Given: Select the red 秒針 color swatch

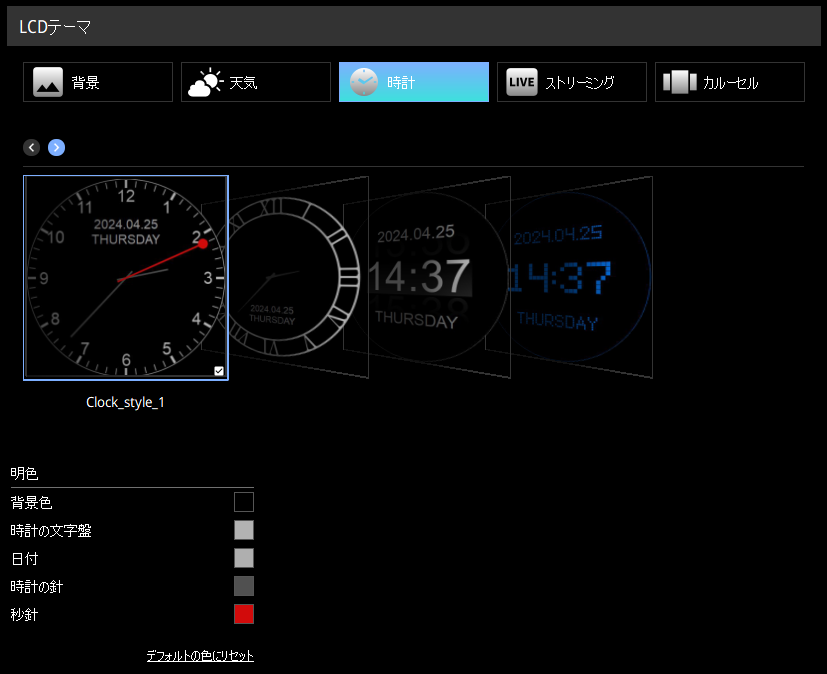Looking at the screenshot, I should 244,614.
